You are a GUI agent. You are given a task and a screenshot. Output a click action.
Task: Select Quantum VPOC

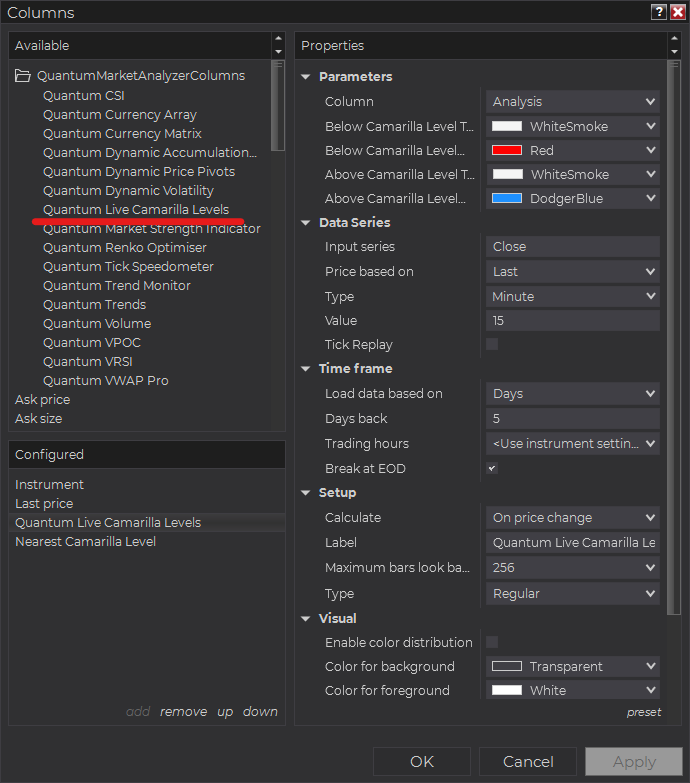tap(92, 342)
